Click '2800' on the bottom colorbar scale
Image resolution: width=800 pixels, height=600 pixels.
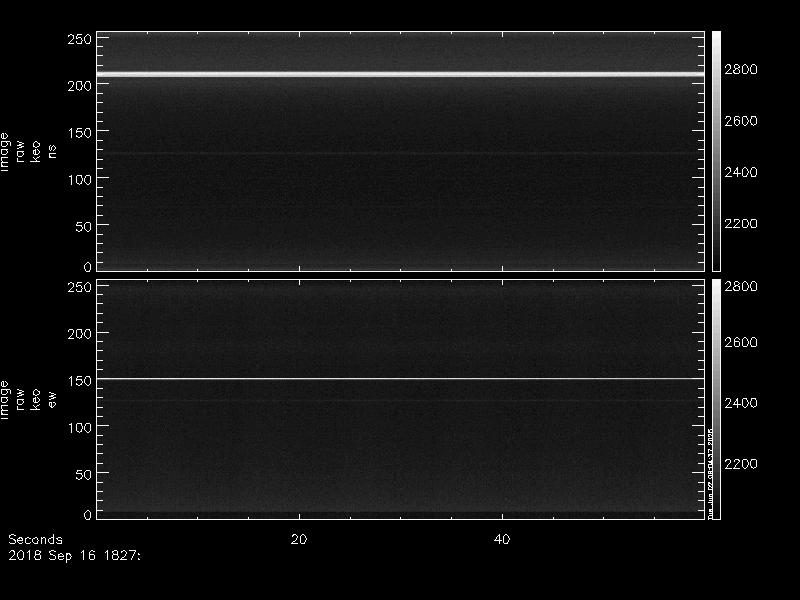pos(741,286)
